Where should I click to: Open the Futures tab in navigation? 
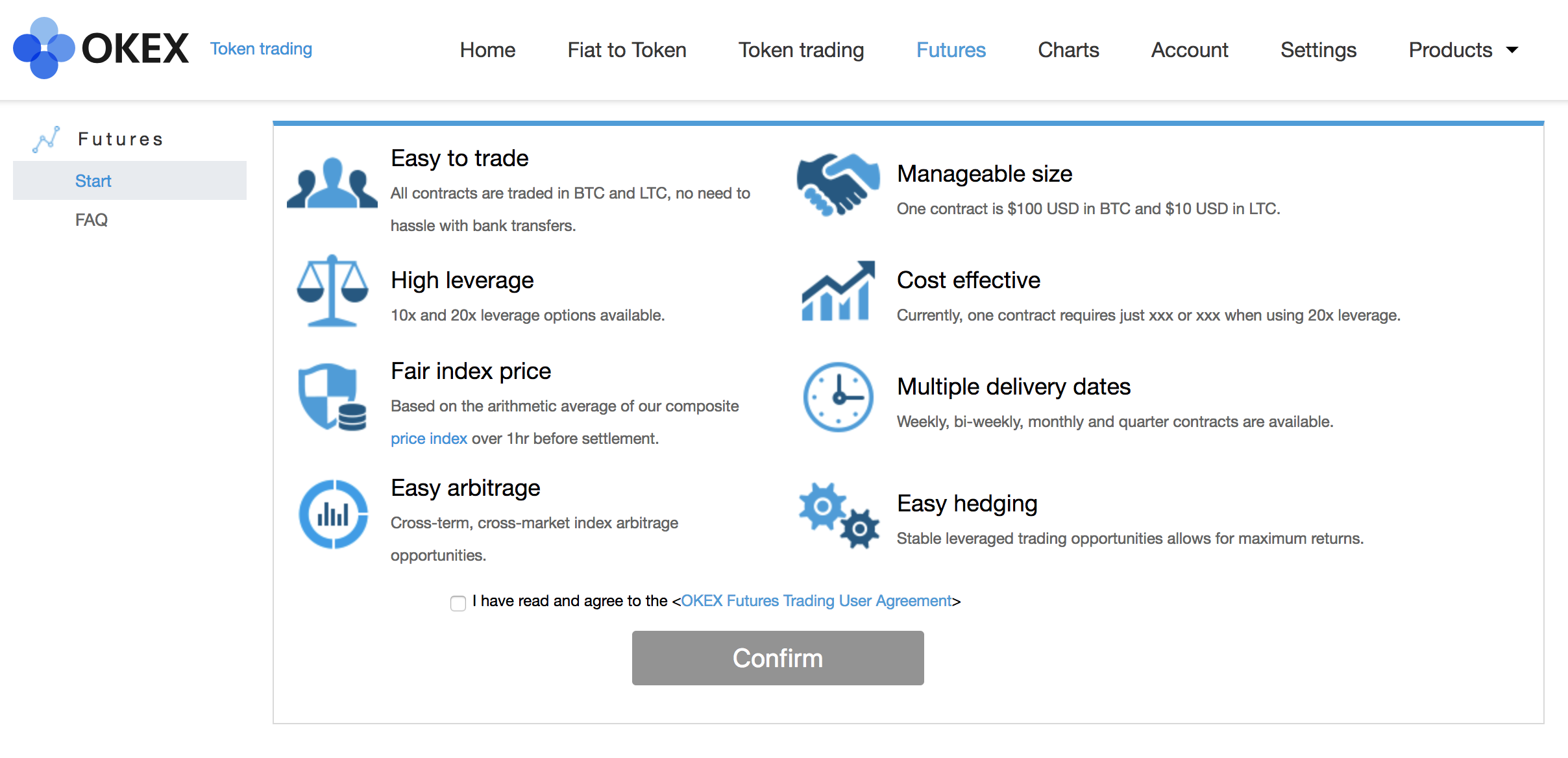(x=951, y=50)
